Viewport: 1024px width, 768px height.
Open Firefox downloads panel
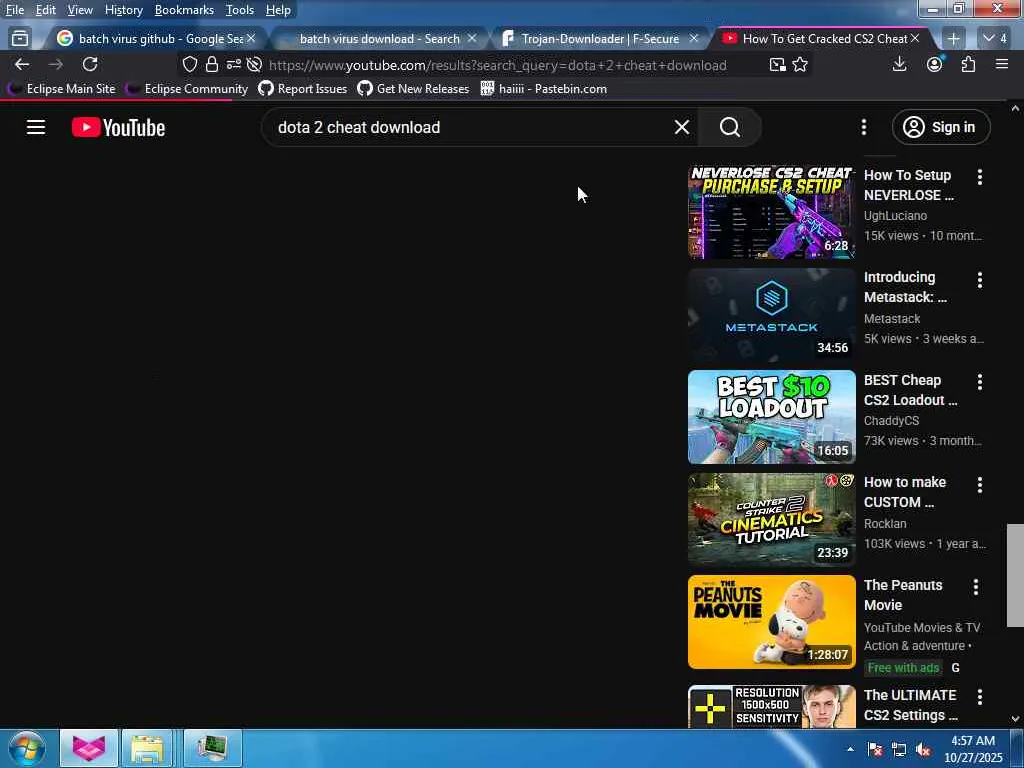(899, 64)
